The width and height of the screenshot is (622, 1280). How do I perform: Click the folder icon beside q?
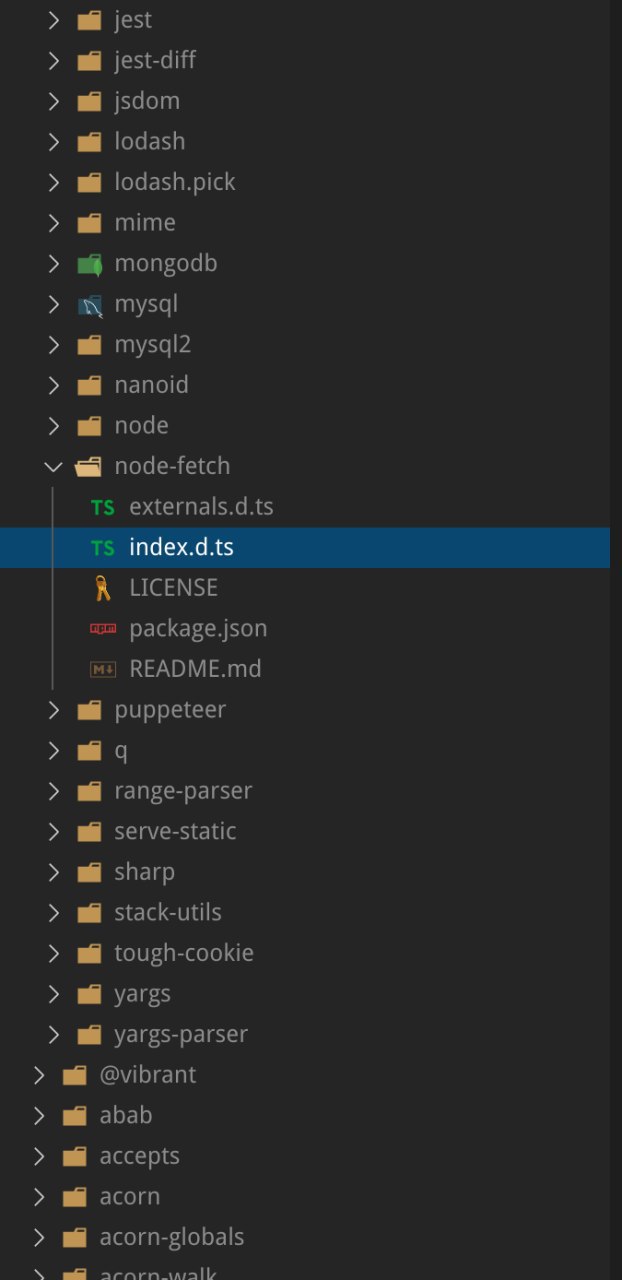click(x=90, y=751)
